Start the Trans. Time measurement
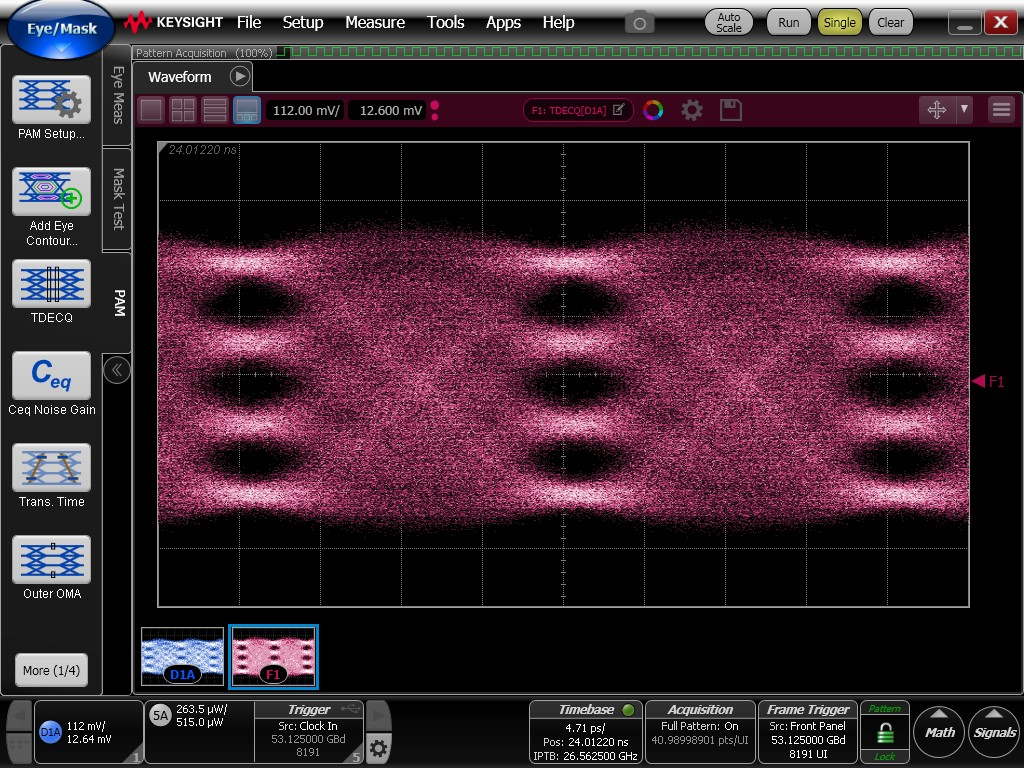The width and height of the screenshot is (1024, 768). (51, 468)
